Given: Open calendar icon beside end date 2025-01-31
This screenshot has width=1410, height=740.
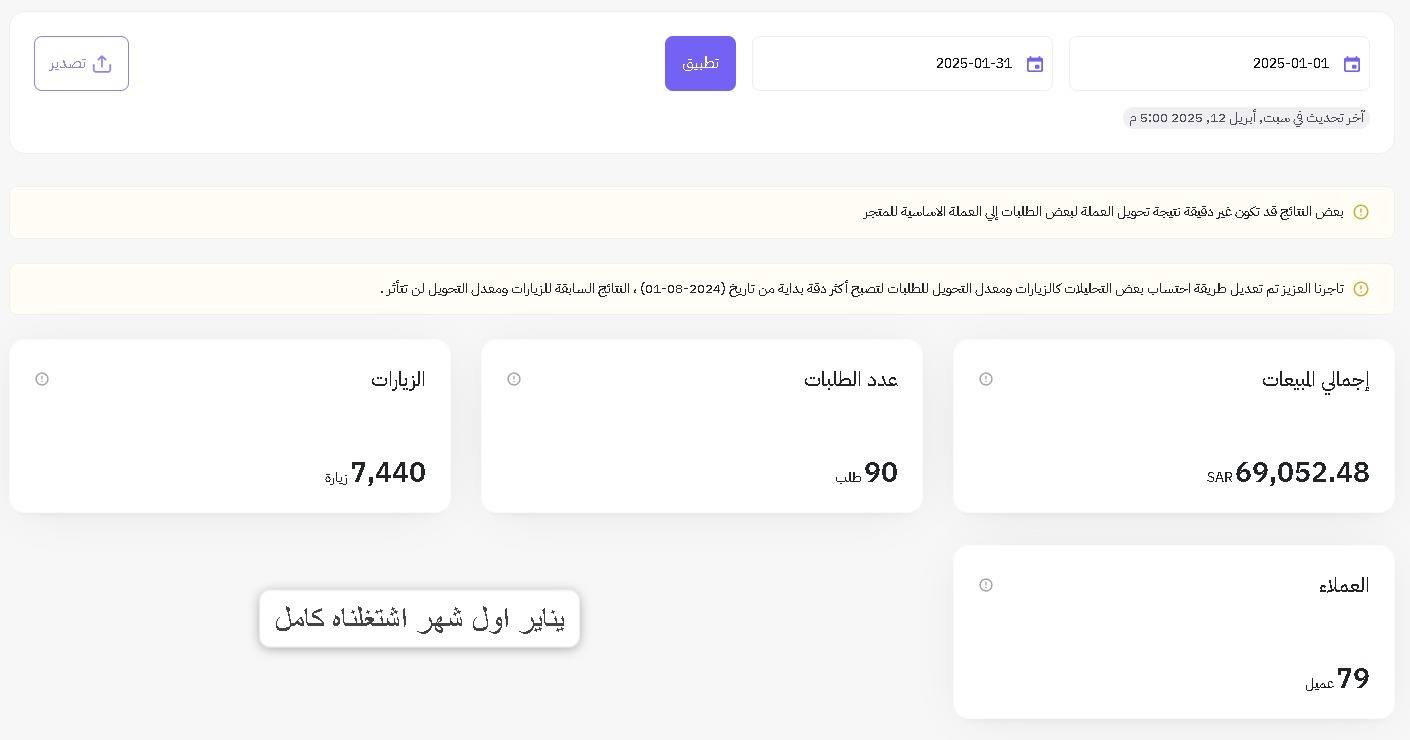Looking at the screenshot, I should [x=1034, y=64].
